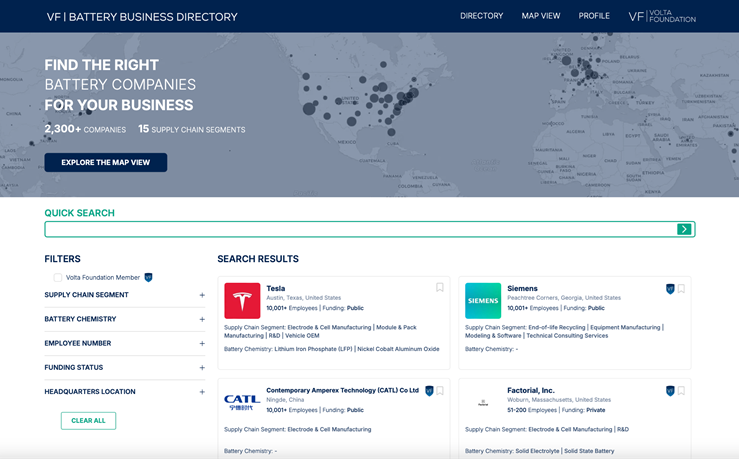Open the CATL logo thumbnail
This screenshot has width=739, height=459.
tap(242, 402)
